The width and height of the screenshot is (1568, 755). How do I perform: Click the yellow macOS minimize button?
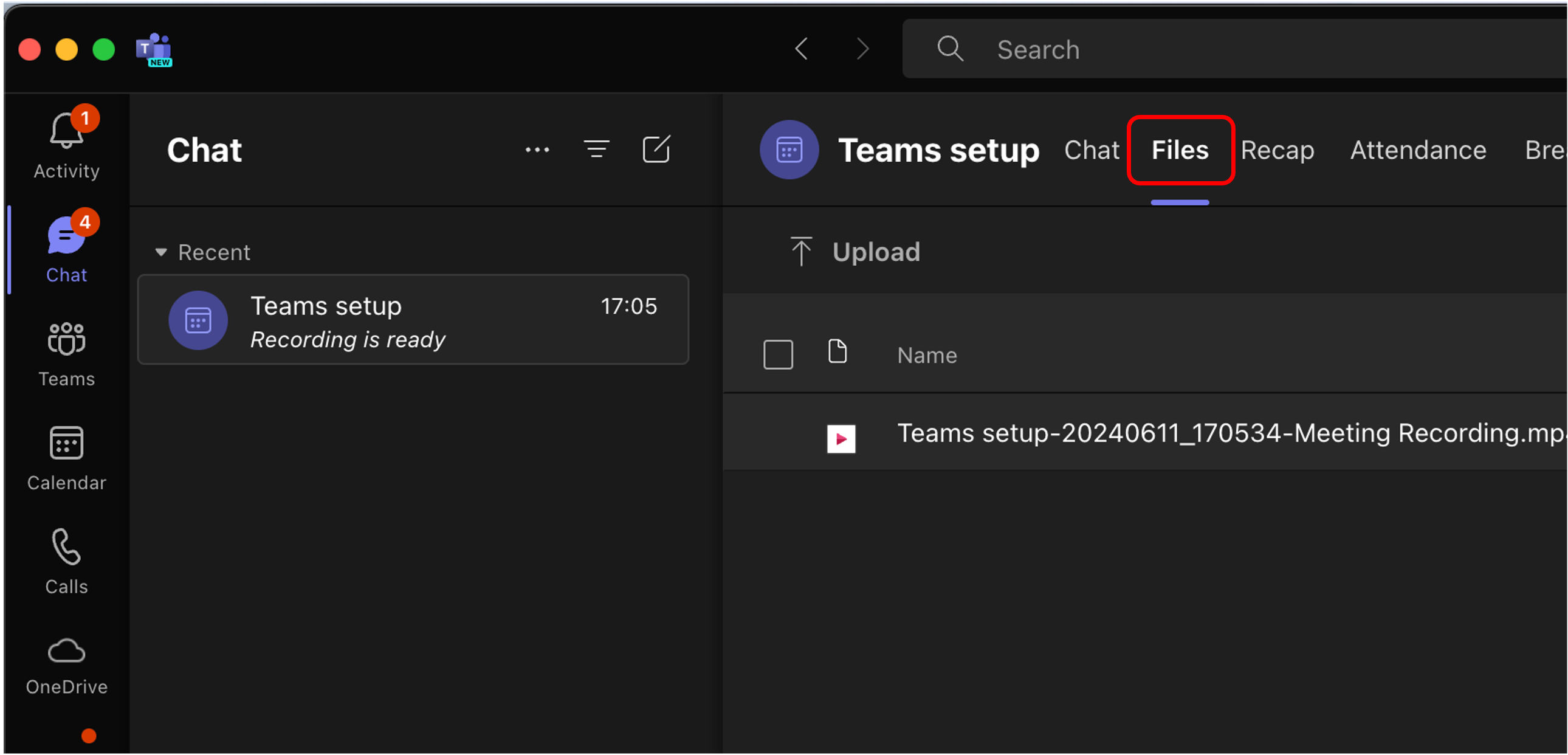[66, 49]
